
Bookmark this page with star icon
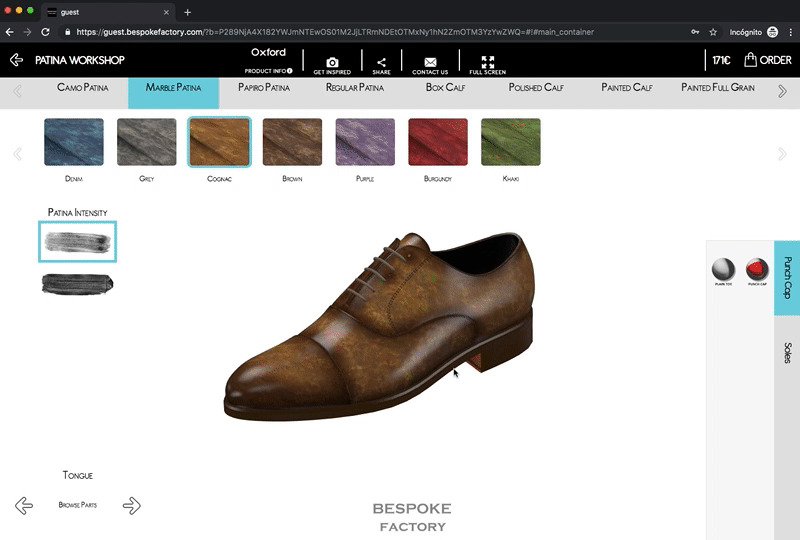coord(713,32)
